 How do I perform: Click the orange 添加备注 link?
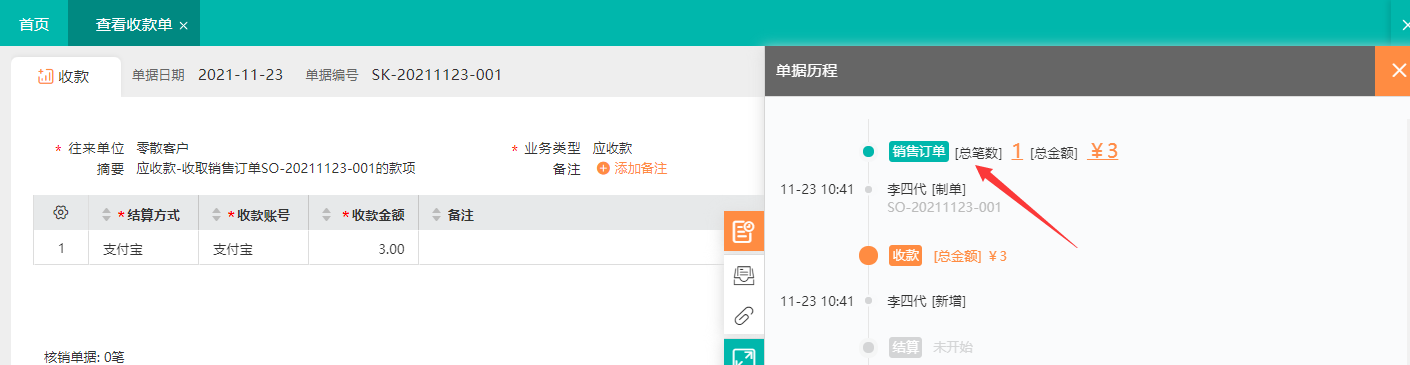(640, 168)
